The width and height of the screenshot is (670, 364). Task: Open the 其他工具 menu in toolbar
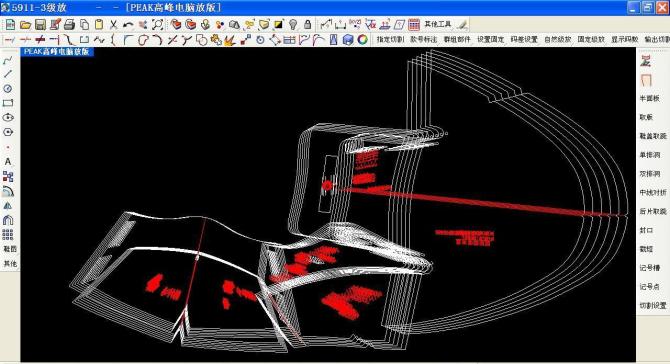point(437,25)
